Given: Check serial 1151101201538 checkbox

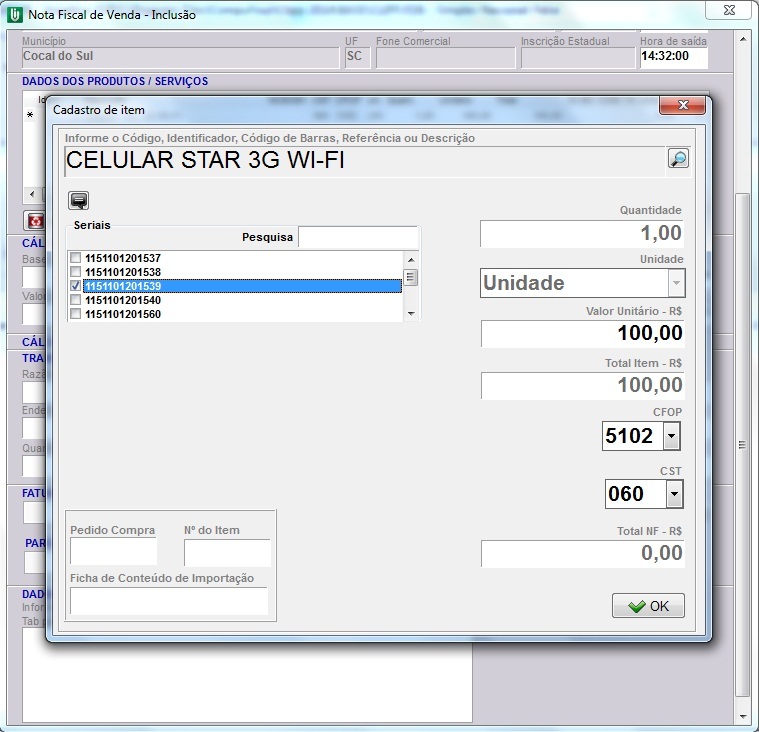Looking at the screenshot, I should 76,272.
